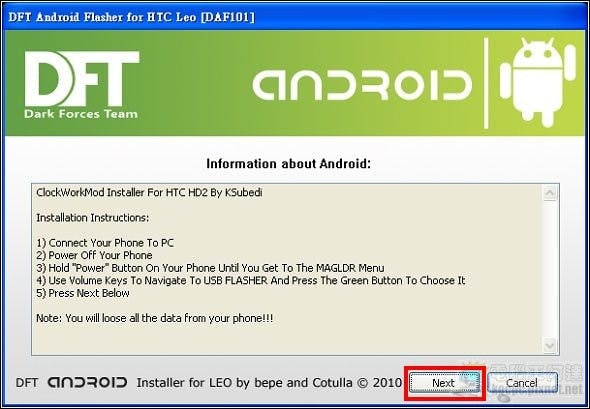The width and height of the screenshot is (590, 409).
Task: Click the scroll up arrow in info box
Action: point(550,193)
